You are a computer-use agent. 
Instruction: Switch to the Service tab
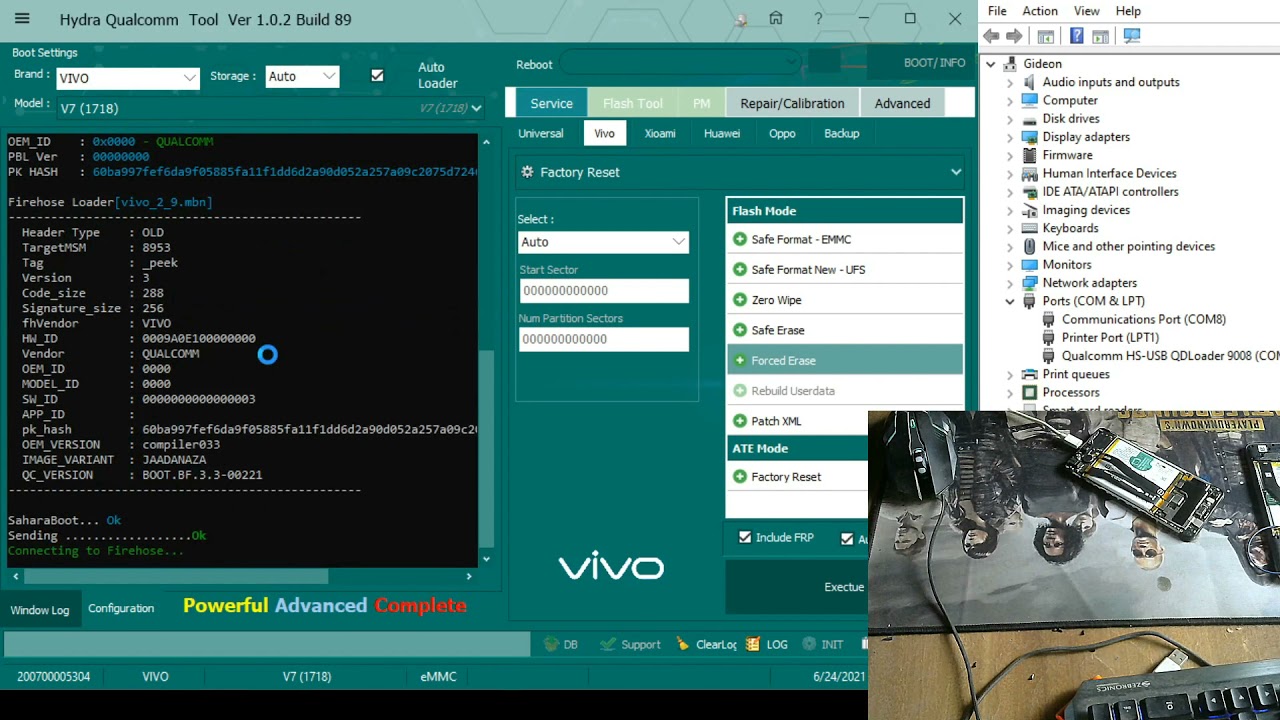pyautogui.click(x=551, y=103)
